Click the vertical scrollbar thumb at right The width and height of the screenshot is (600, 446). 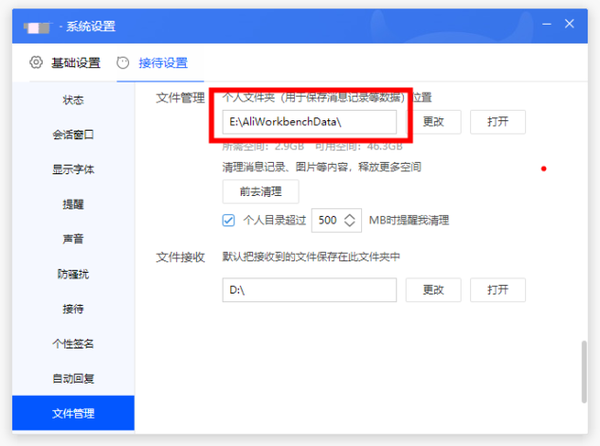click(583, 372)
